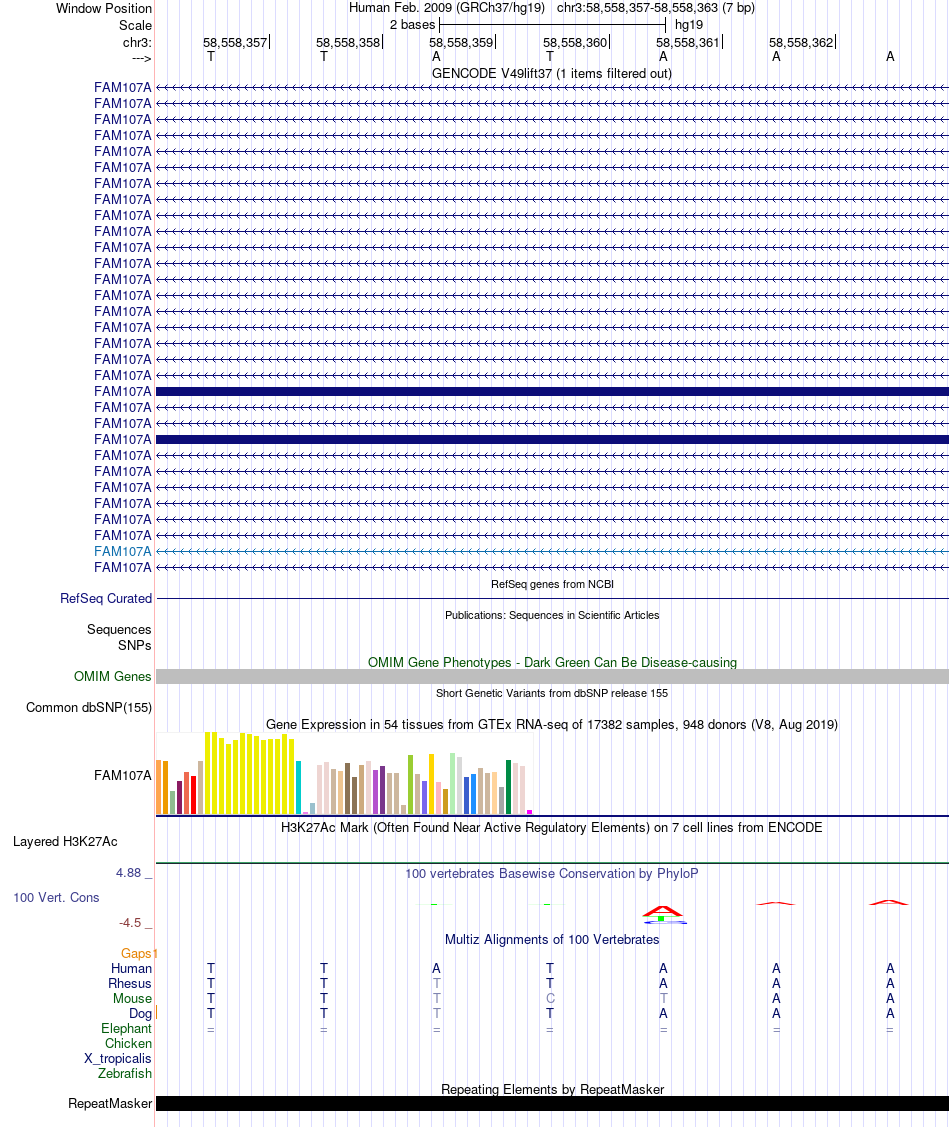Click the Layered H3K27Ac label

[65, 842]
